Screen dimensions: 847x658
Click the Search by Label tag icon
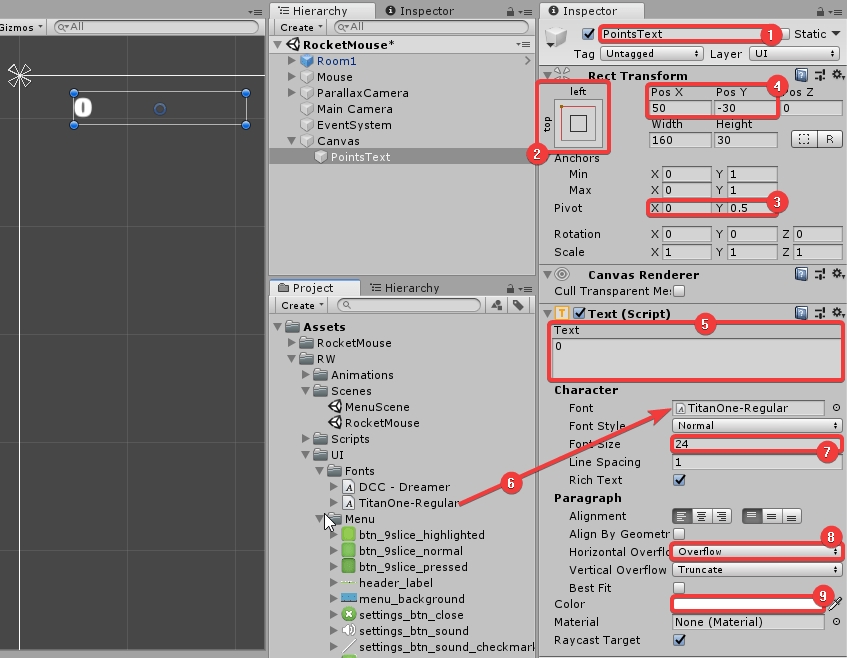click(x=518, y=305)
